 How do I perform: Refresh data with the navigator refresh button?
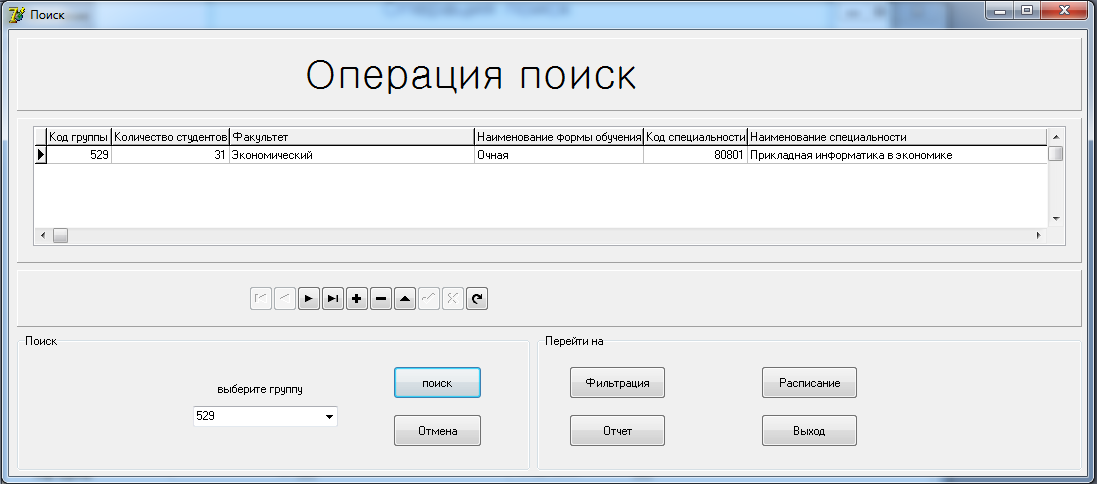coord(477,298)
